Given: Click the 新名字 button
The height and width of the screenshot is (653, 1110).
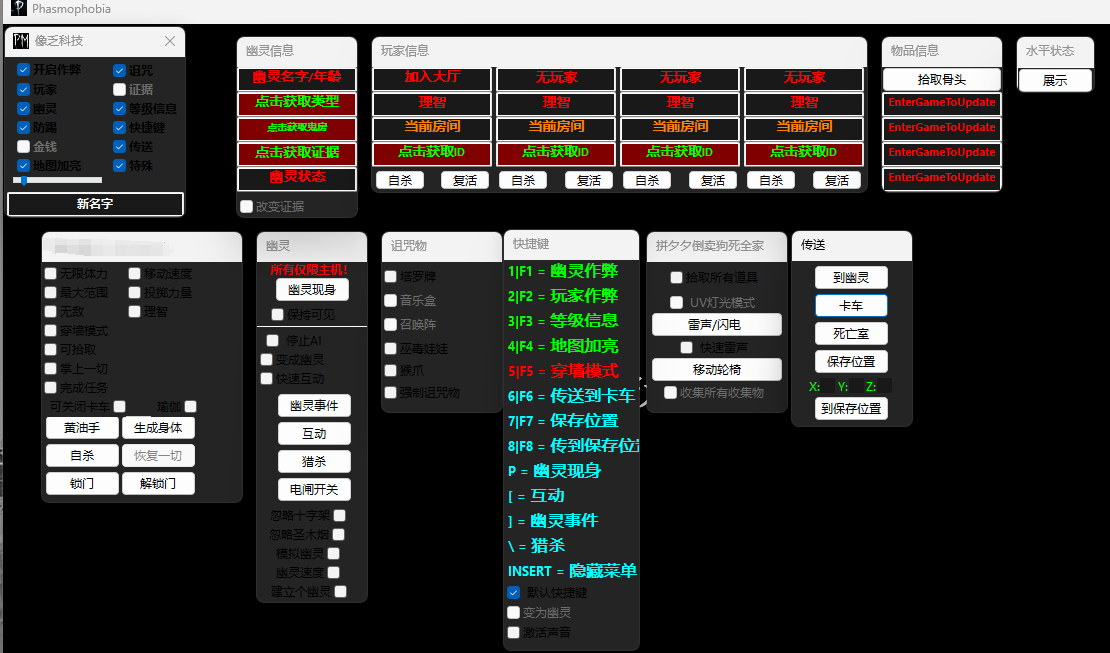Looking at the screenshot, I should tap(95, 204).
